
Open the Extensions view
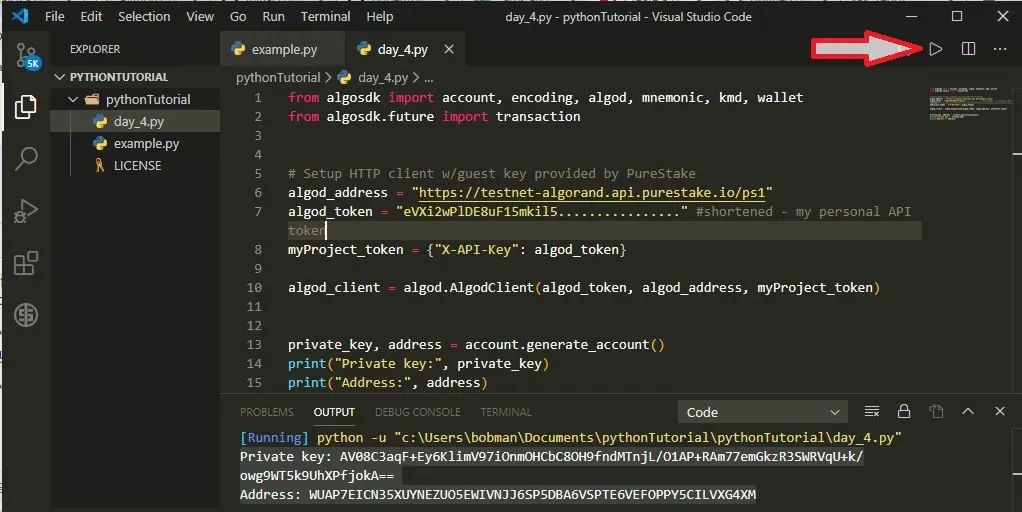tap(26, 263)
